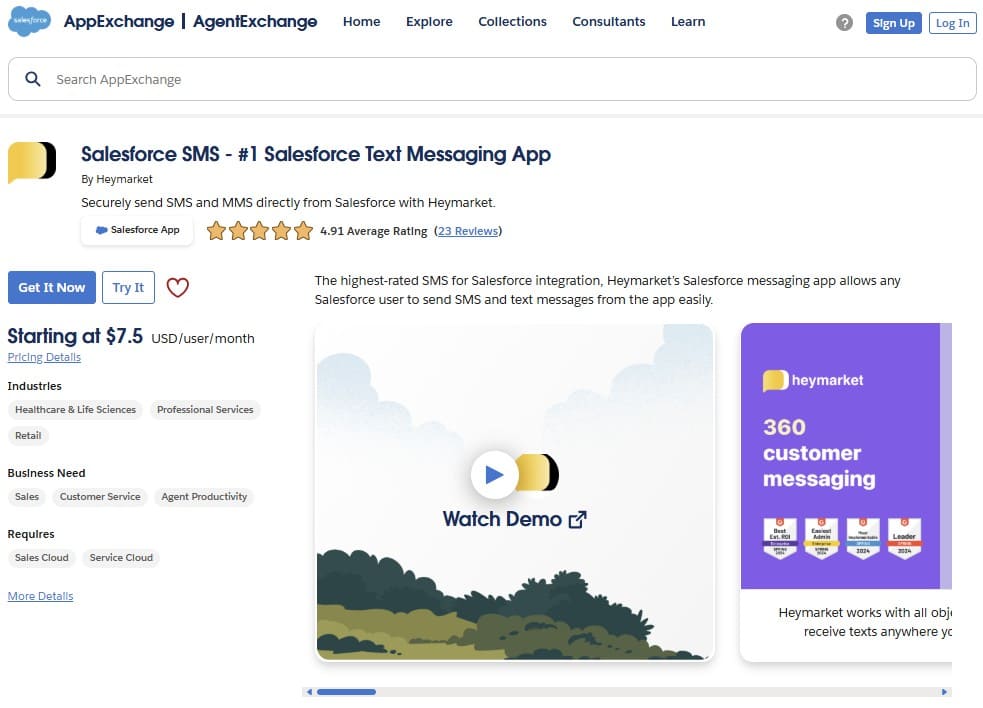Click the Log In button
This screenshot has height=708, width=983.
coord(952,23)
